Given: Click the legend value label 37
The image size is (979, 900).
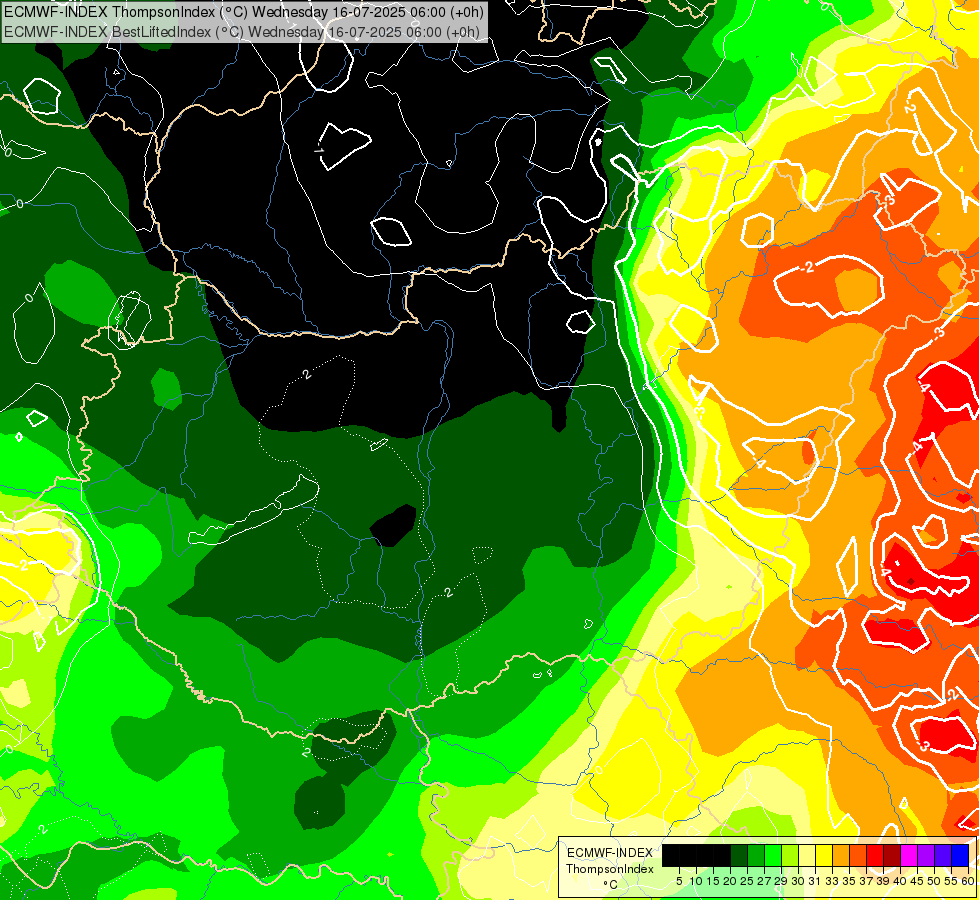Looking at the screenshot, I should point(866,881).
